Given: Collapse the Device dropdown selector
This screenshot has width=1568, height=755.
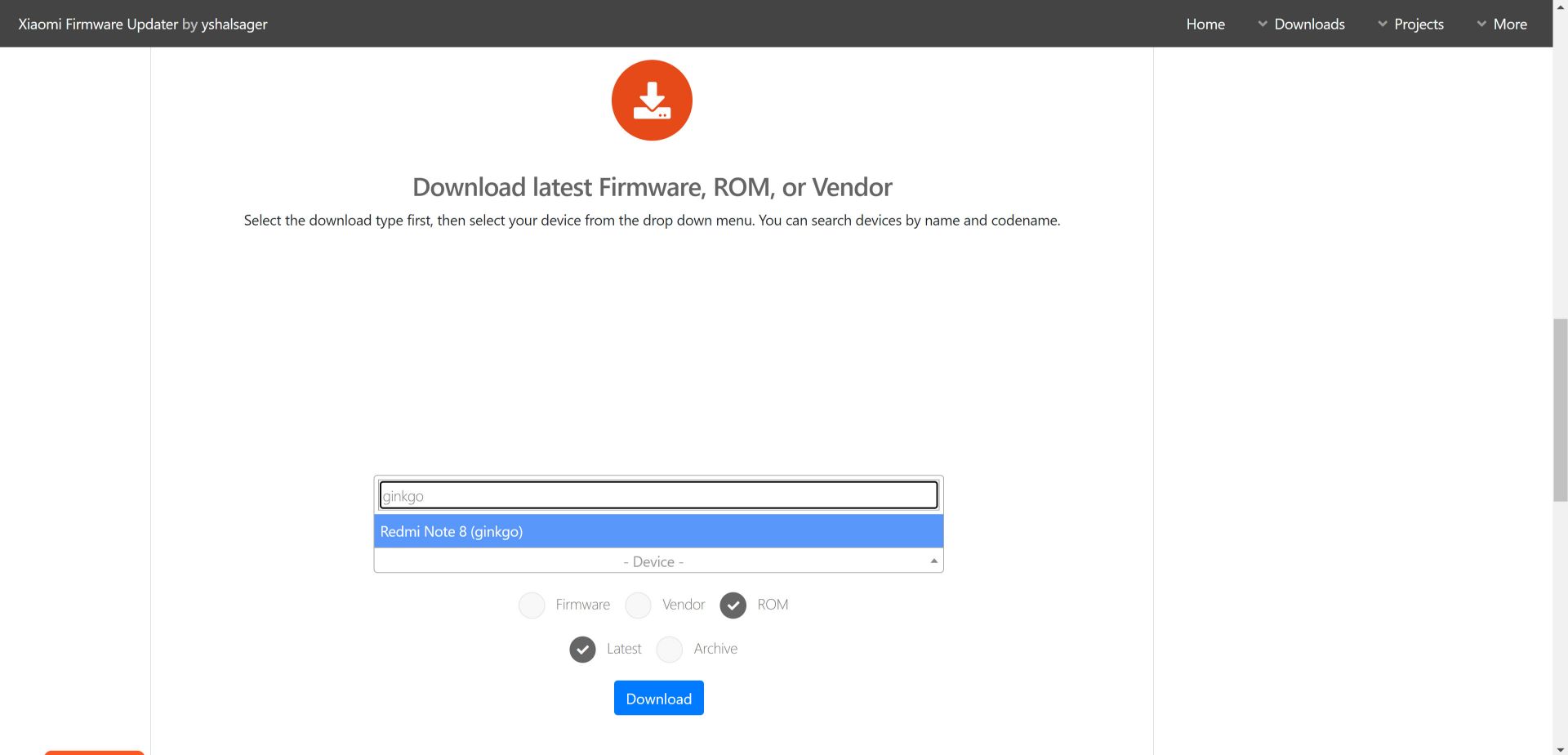Looking at the screenshot, I should (x=658, y=561).
